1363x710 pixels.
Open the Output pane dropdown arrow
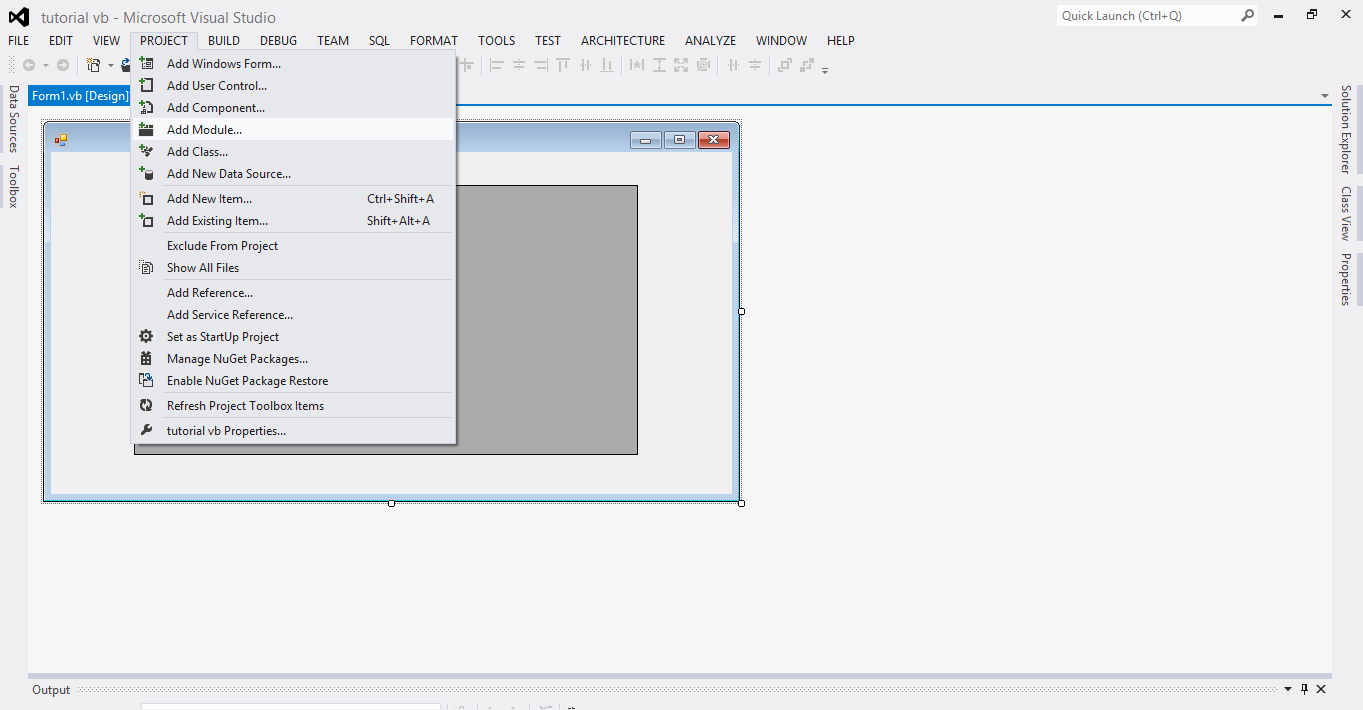click(x=1287, y=689)
